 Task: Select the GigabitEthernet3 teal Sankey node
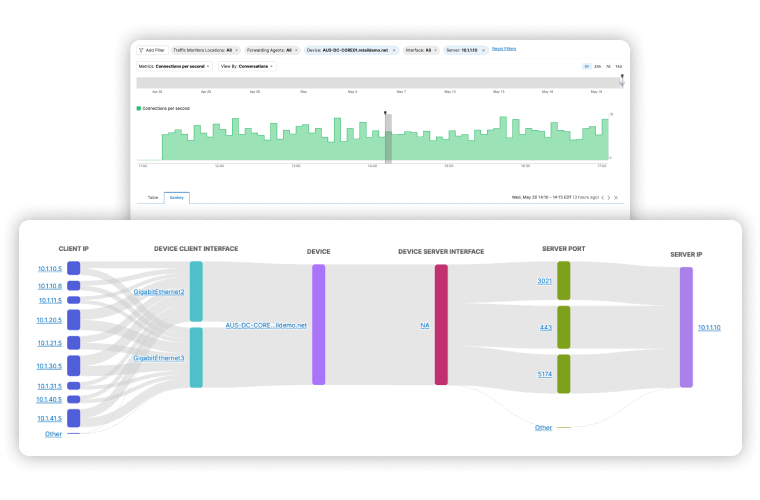point(196,358)
